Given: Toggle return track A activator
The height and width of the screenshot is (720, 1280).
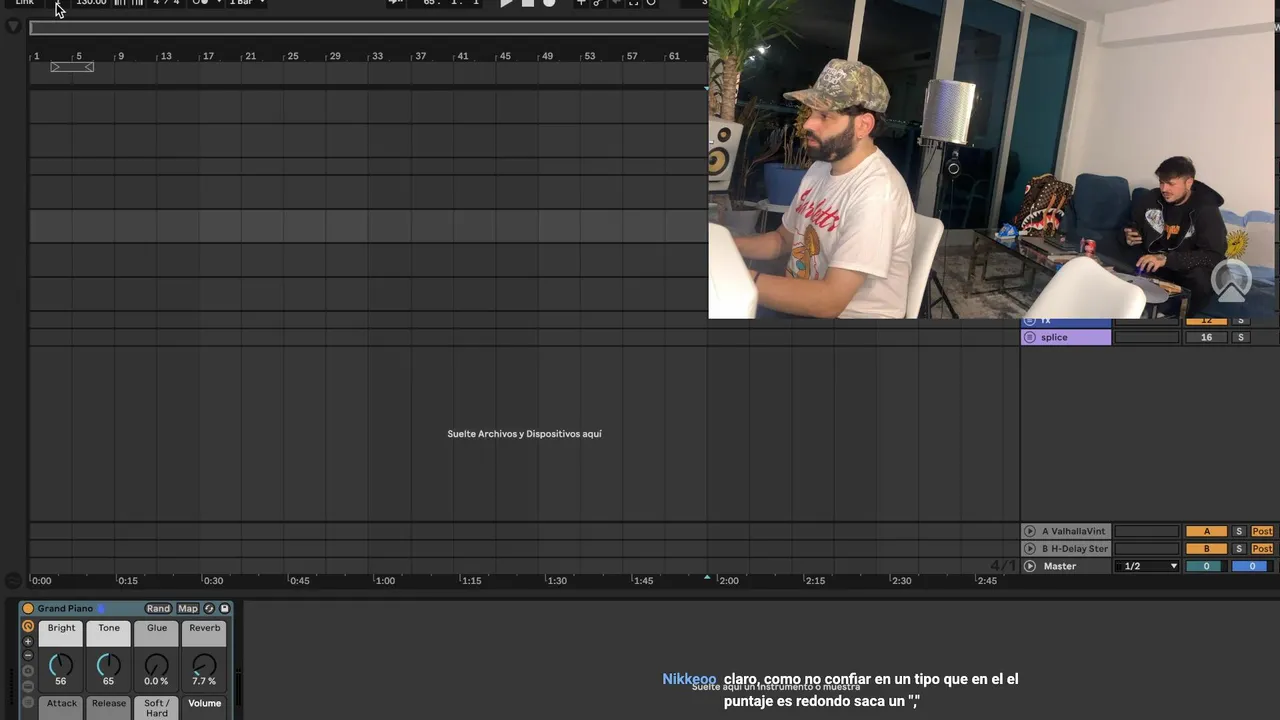Looking at the screenshot, I should point(1206,531).
